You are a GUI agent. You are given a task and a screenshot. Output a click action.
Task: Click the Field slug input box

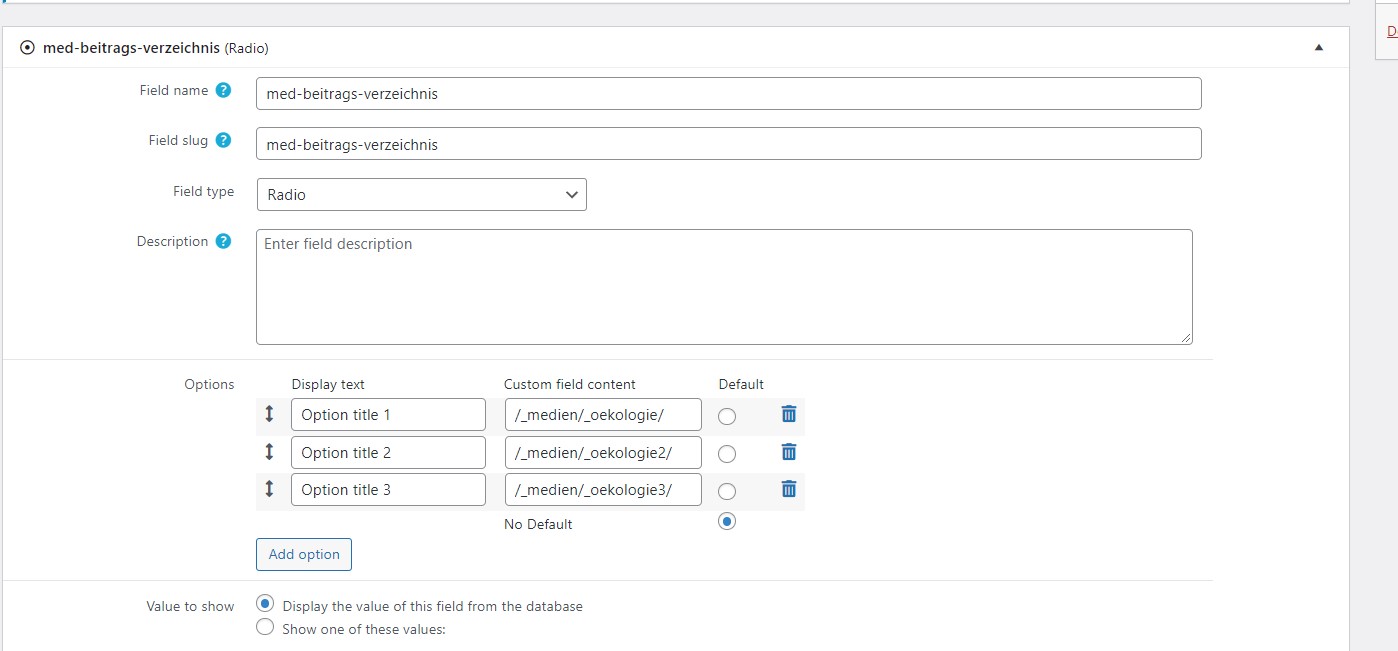729,144
